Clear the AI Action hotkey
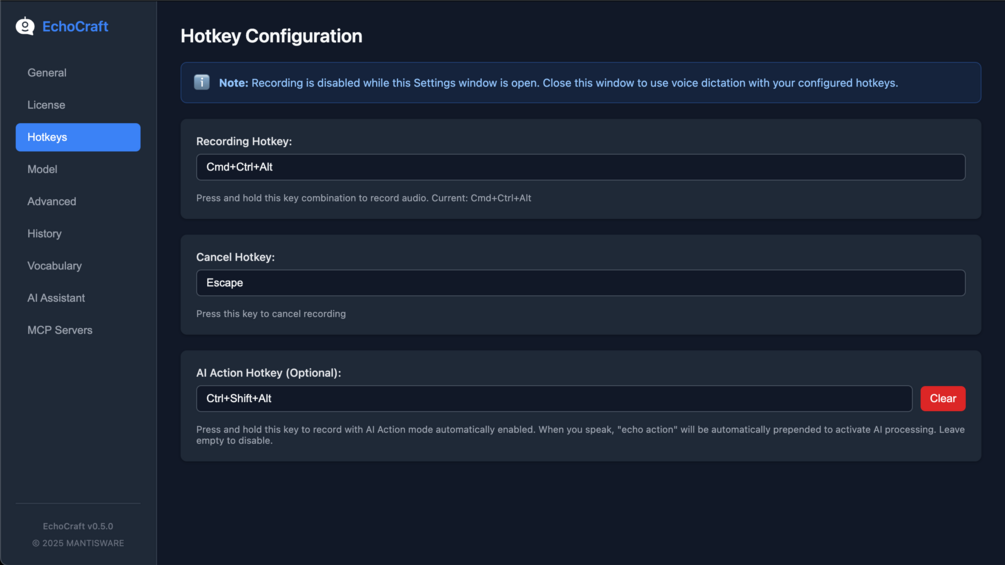The height and width of the screenshot is (565, 1005). pos(942,399)
